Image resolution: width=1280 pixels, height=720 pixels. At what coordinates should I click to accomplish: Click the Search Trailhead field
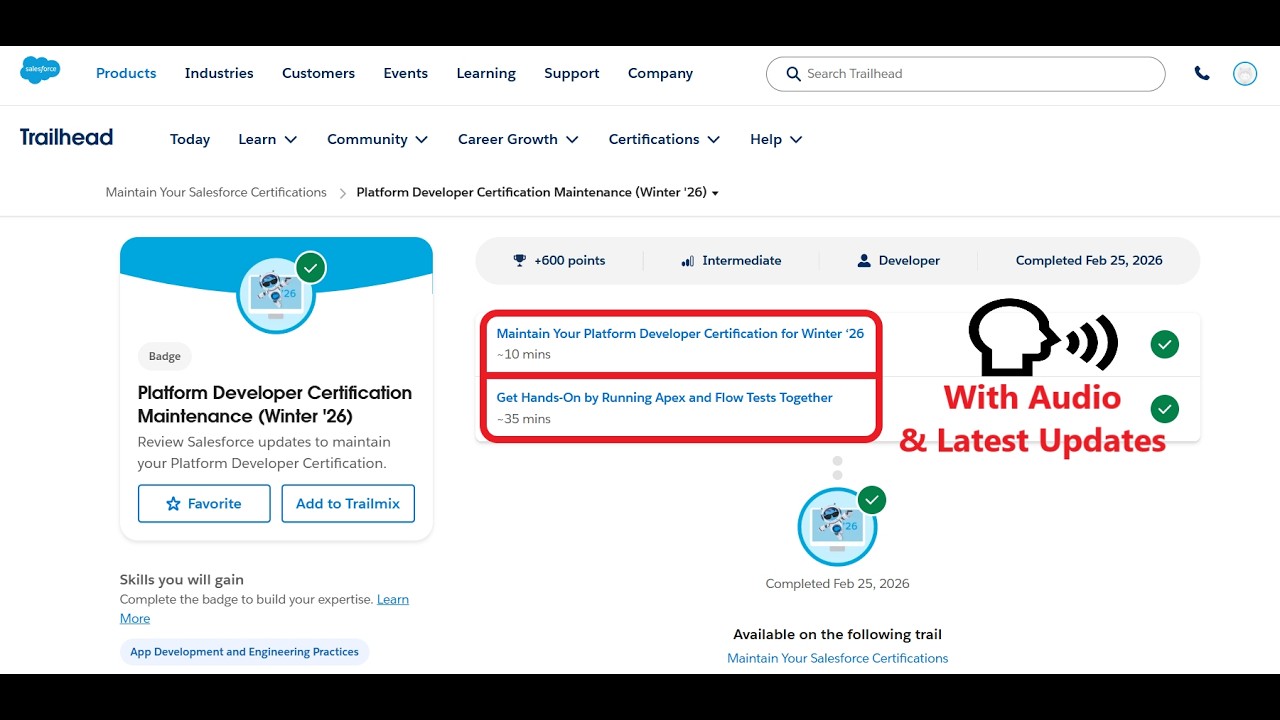click(965, 74)
